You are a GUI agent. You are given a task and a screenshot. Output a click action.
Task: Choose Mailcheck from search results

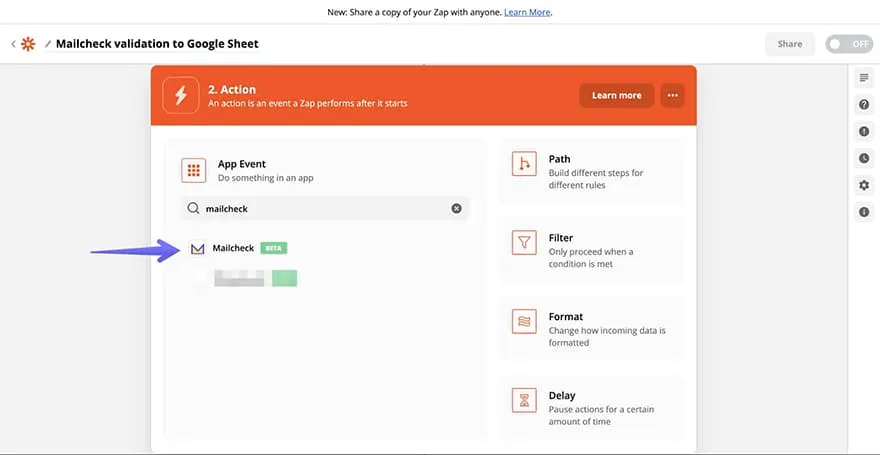pos(236,248)
